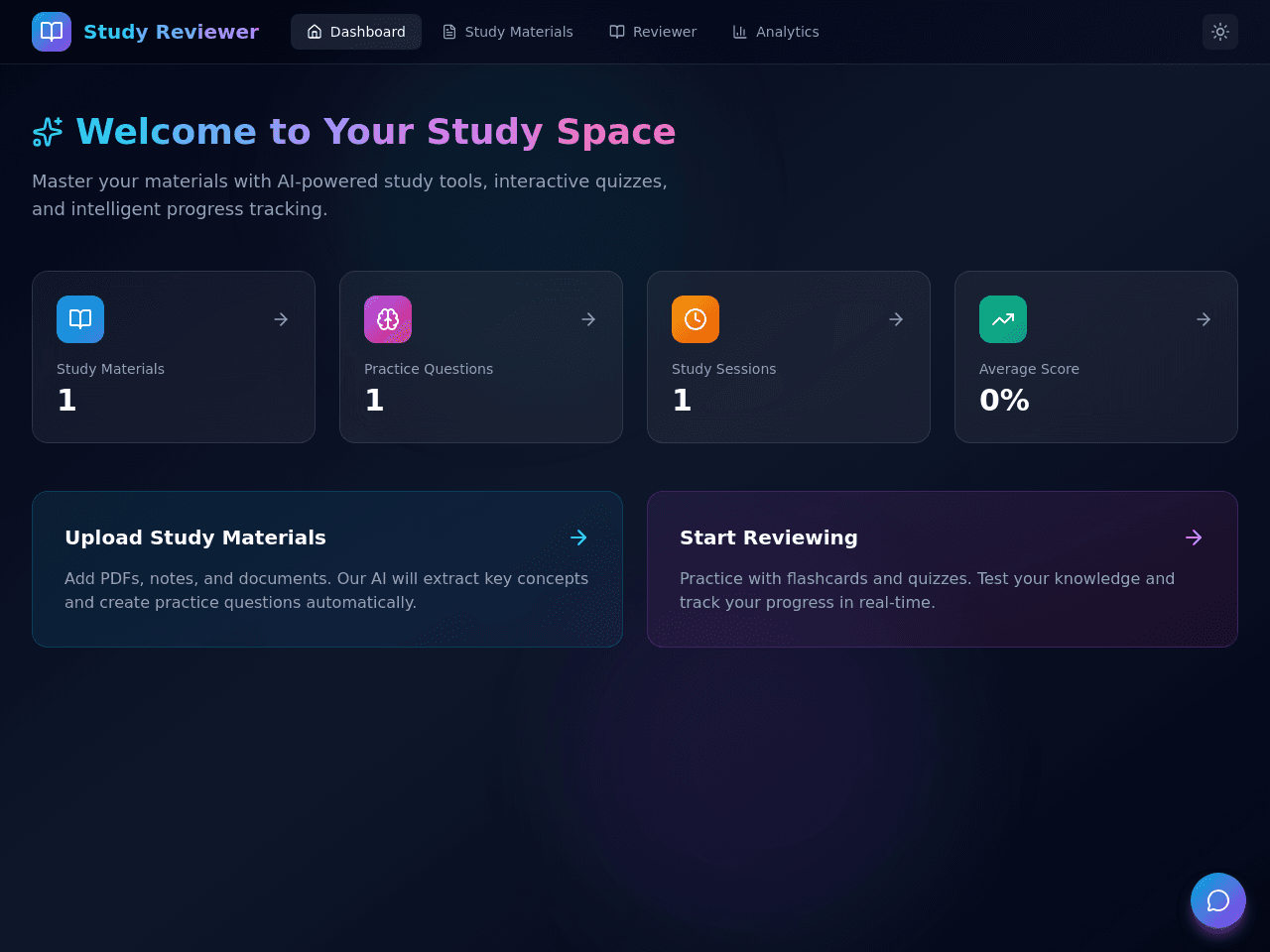Click the arrow on the Practice Questions card
The width and height of the screenshot is (1270, 952).
coord(588,319)
